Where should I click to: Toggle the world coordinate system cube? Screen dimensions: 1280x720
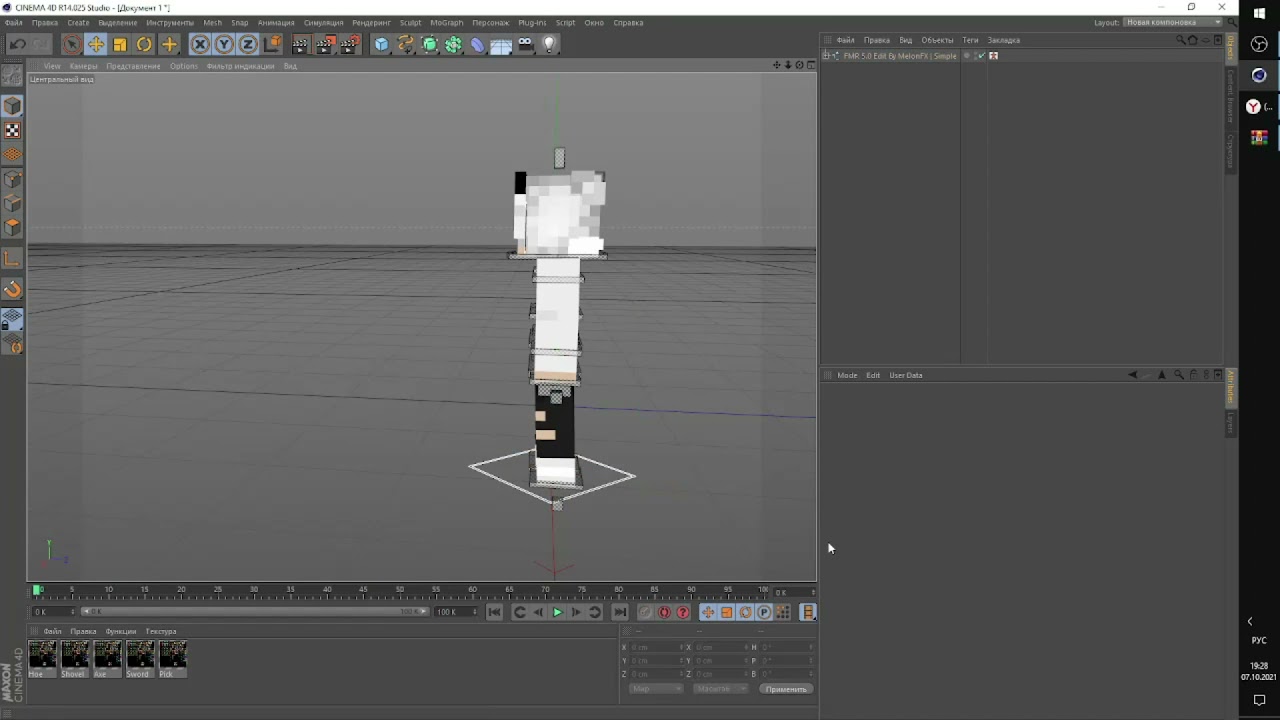tap(272, 44)
